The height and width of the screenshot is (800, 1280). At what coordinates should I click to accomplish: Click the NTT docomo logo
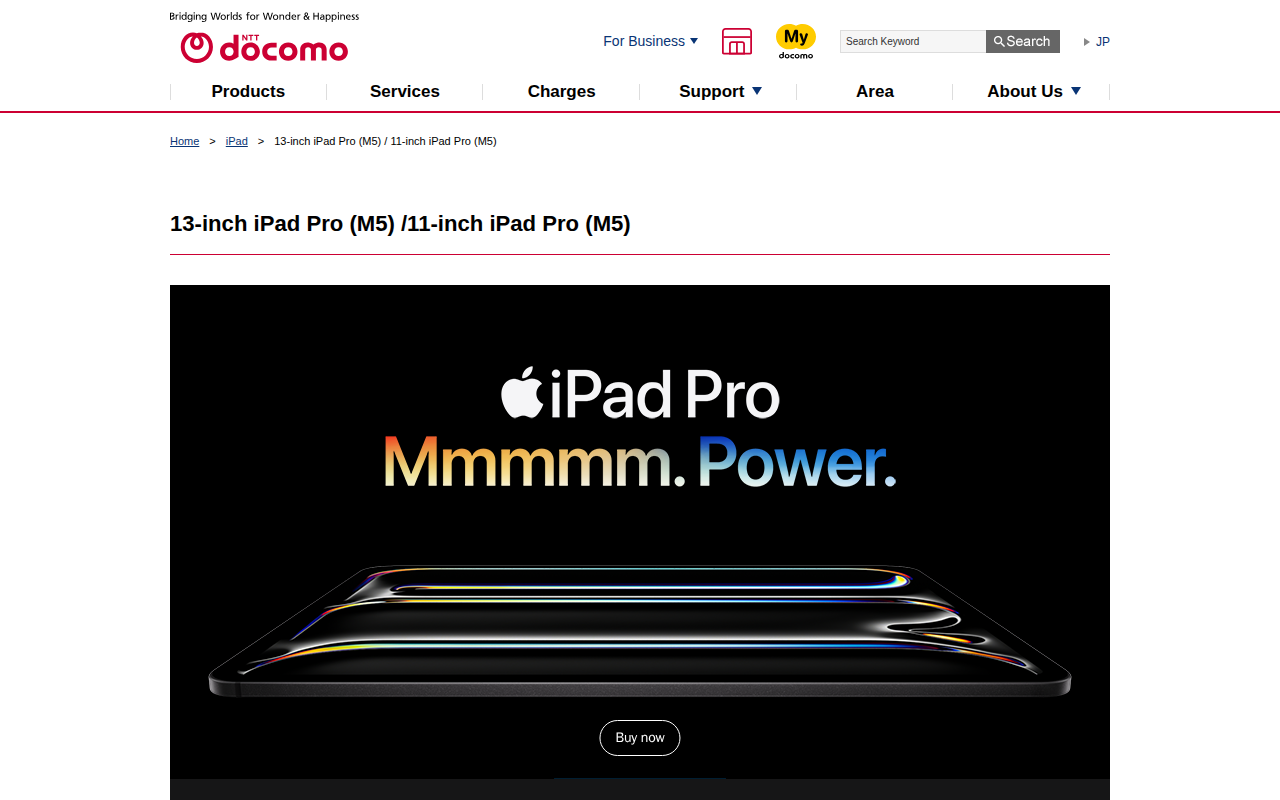point(264,46)
